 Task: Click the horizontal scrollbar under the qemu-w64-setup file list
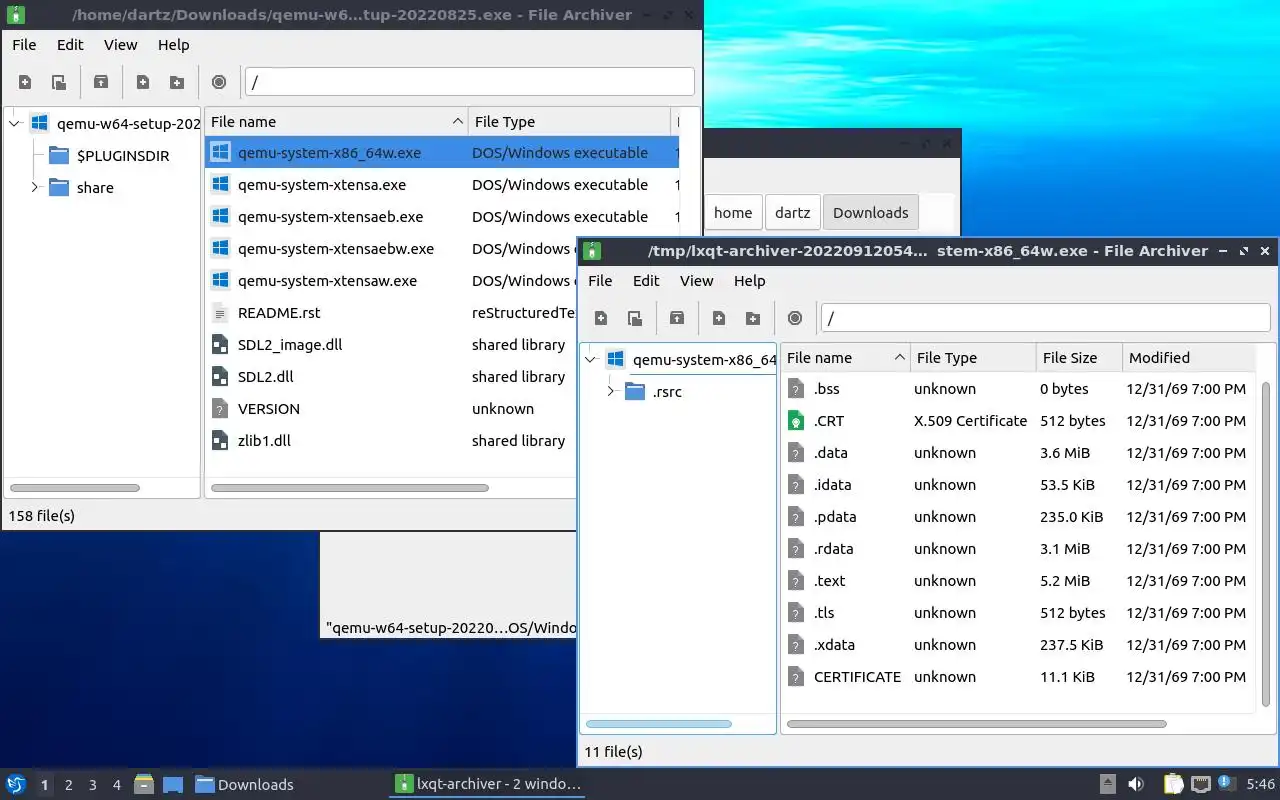pos(350,488)
